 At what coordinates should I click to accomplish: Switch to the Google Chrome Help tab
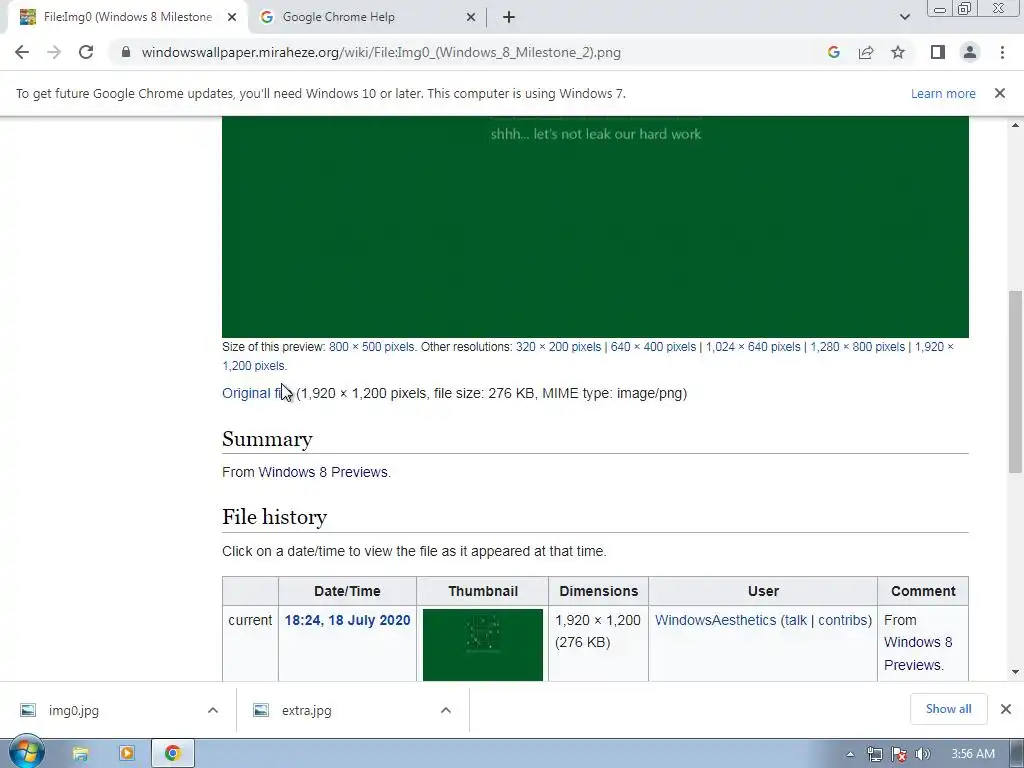coord(366,17)
